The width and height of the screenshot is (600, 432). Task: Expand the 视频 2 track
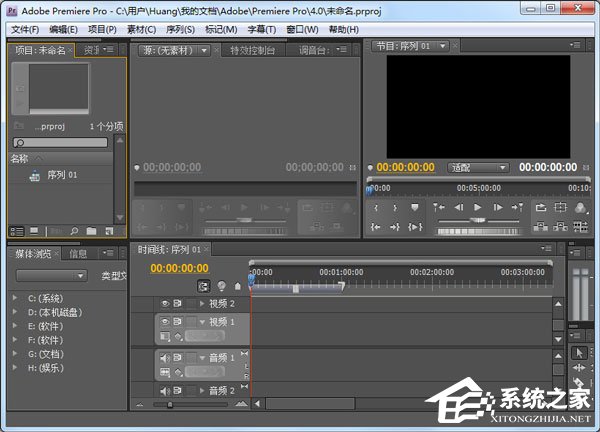pyautogui.click(x=202, y=303)
